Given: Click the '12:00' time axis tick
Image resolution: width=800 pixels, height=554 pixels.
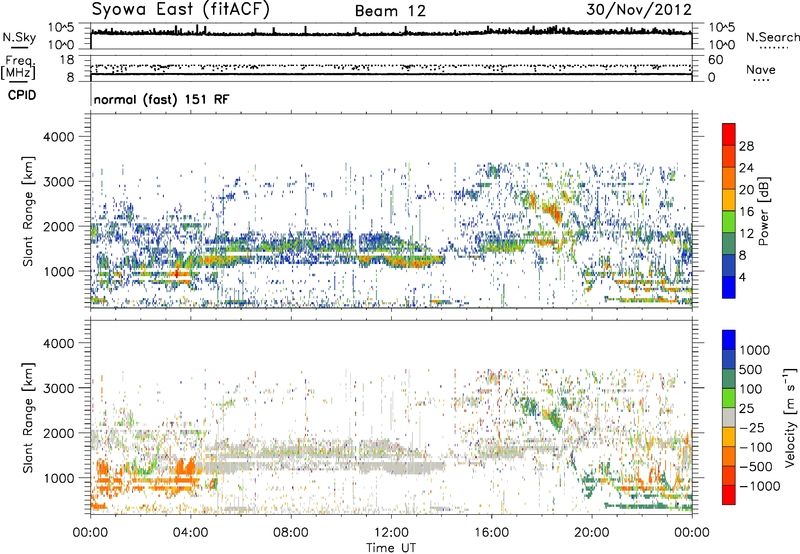Looking at the screenshot, I should tap(391, 533).
